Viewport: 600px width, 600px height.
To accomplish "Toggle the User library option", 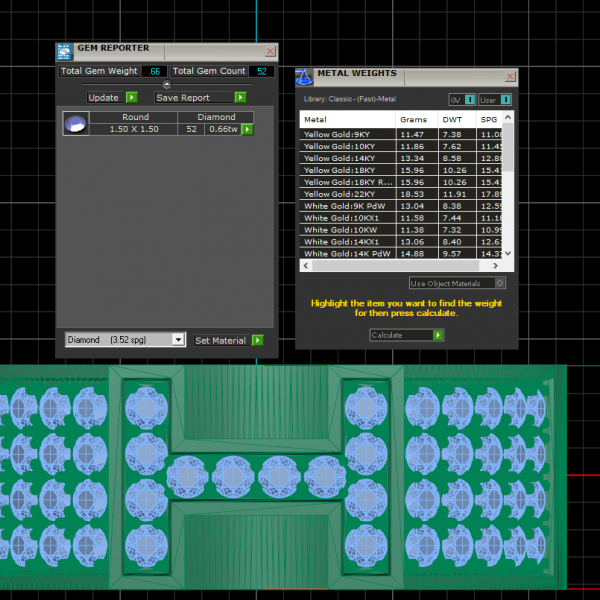I will [x=505, y=100].
